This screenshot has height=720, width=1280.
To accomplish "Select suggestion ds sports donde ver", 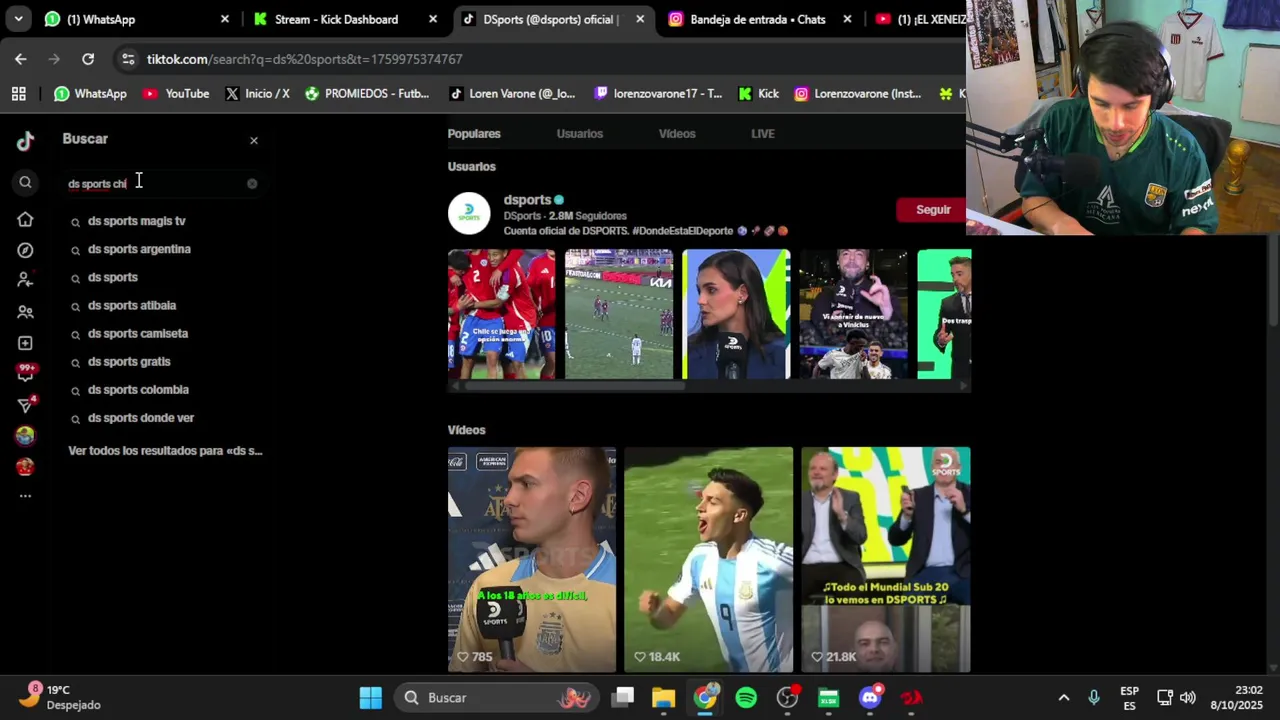I will coord(140,417).
